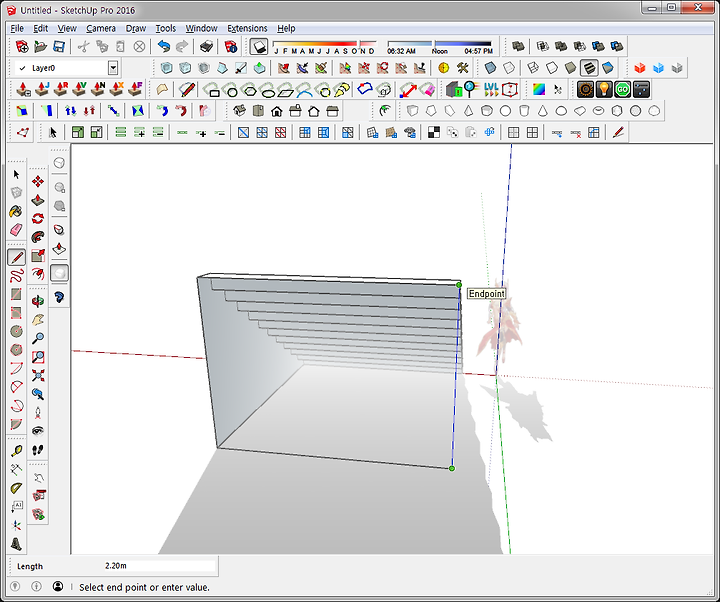Select the arrow Select tool in left toolbar
The width and height of the screenshot is (720, 602).
[x=17, y=174]
